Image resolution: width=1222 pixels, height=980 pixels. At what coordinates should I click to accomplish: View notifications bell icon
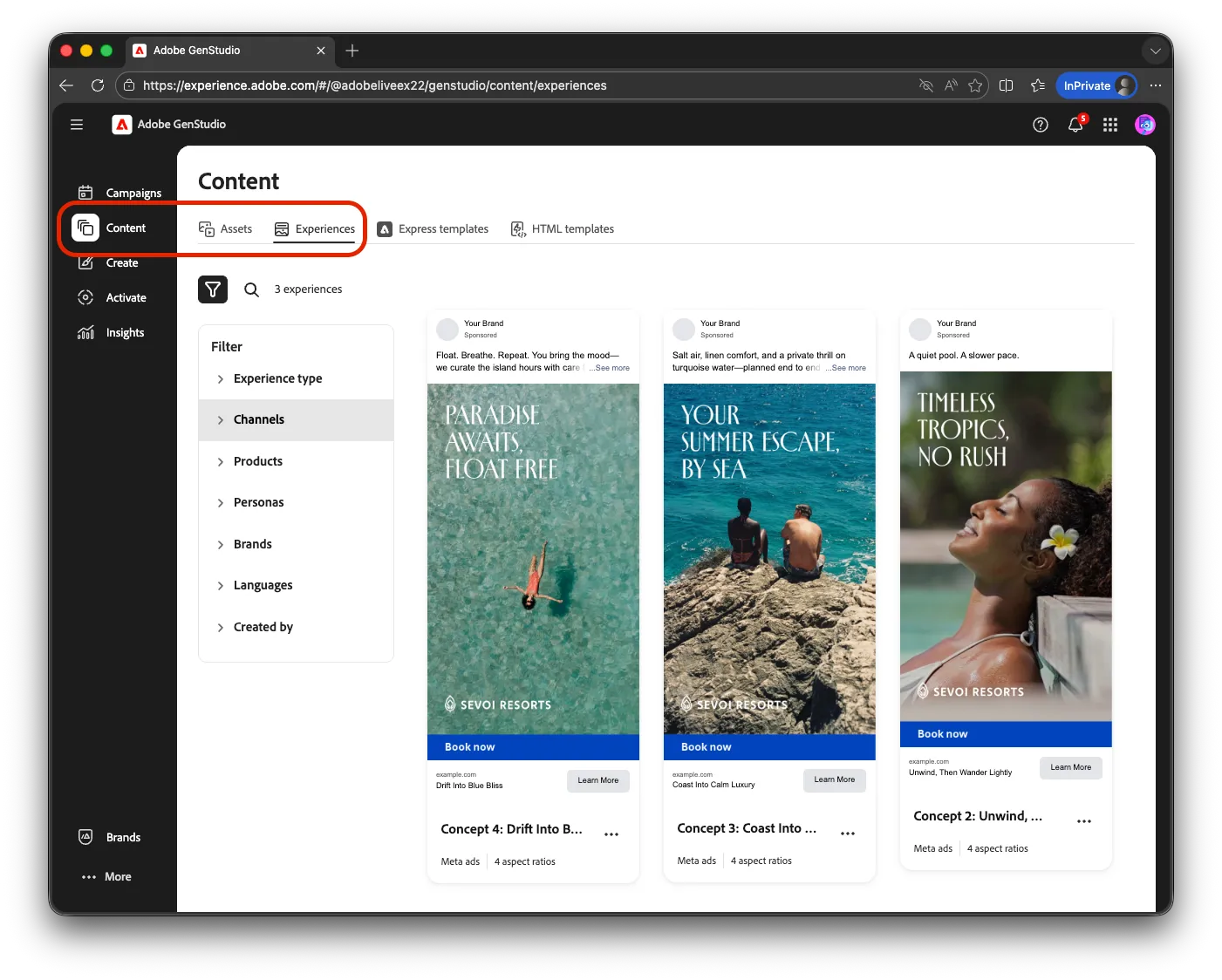pyautogui.click(x=1075, y=125)
